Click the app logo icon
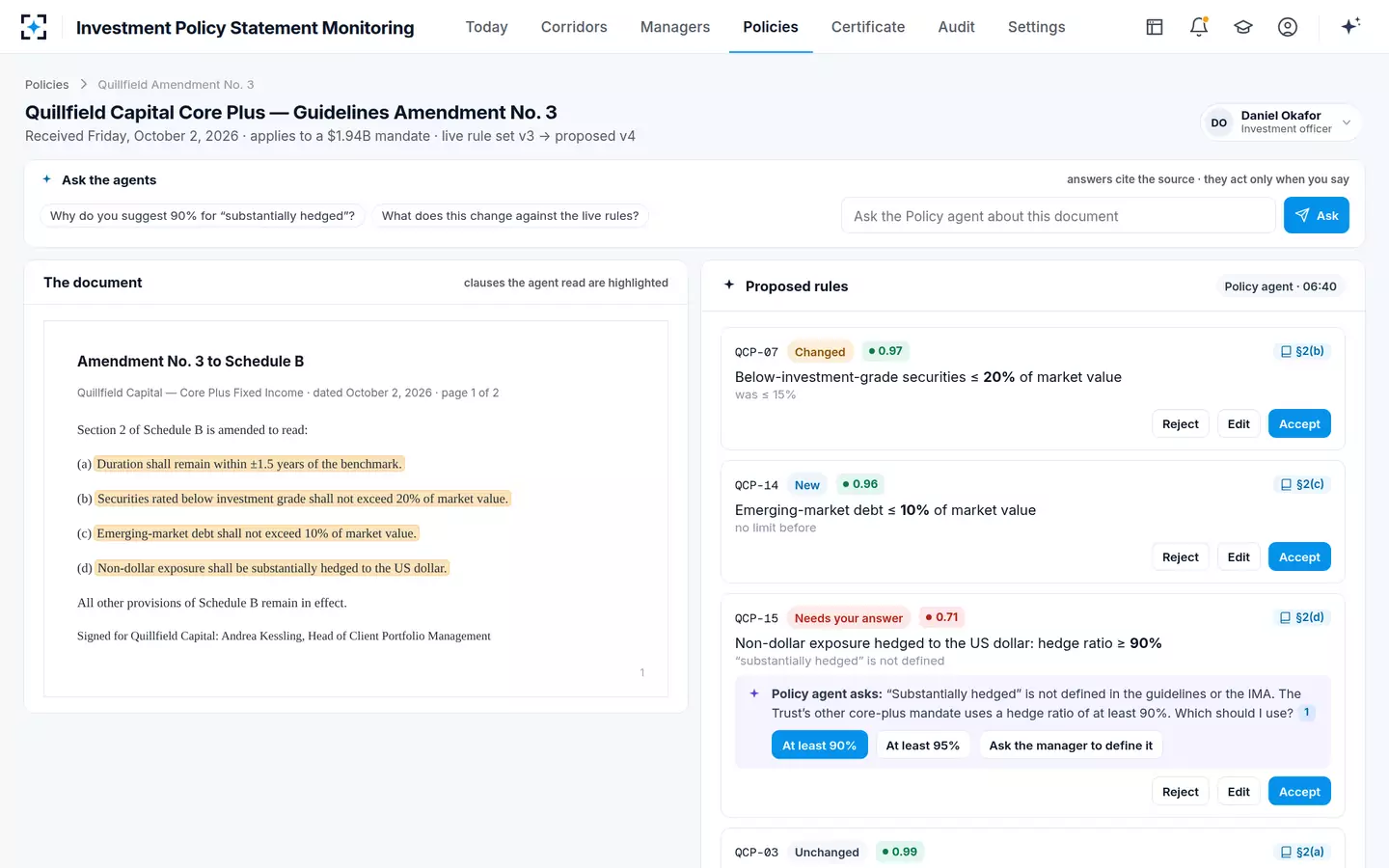The width and height of the screenshot is (1389, 868). click(x=34, y=27)
